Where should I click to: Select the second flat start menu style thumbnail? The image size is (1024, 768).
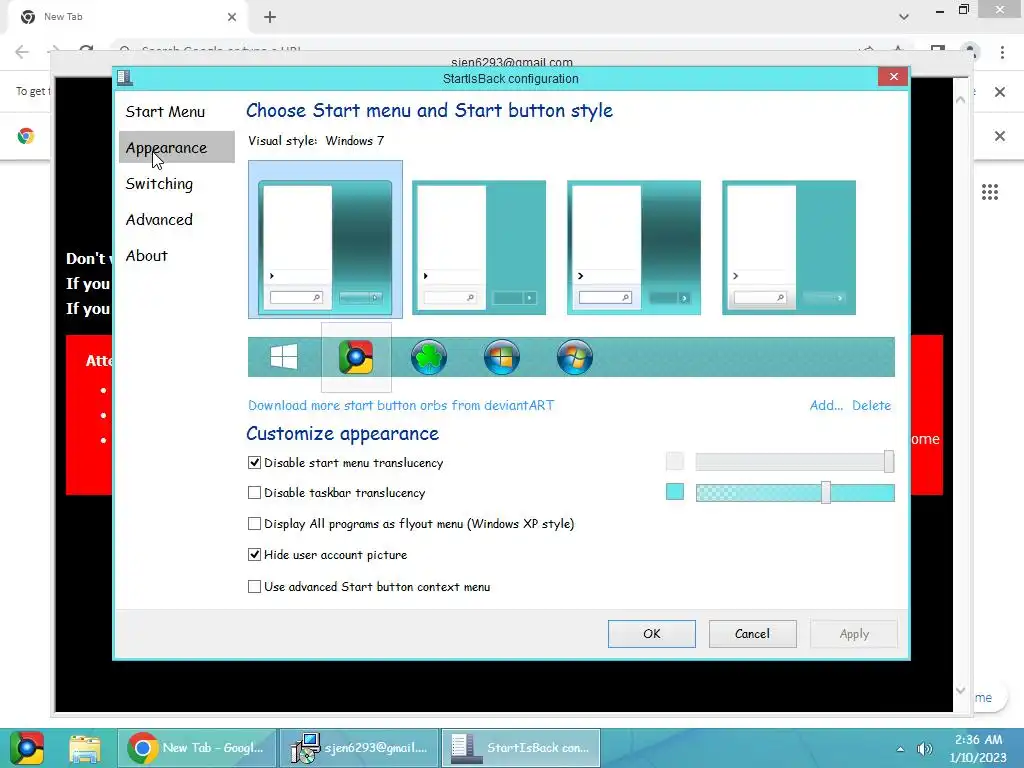click(479, 248)
